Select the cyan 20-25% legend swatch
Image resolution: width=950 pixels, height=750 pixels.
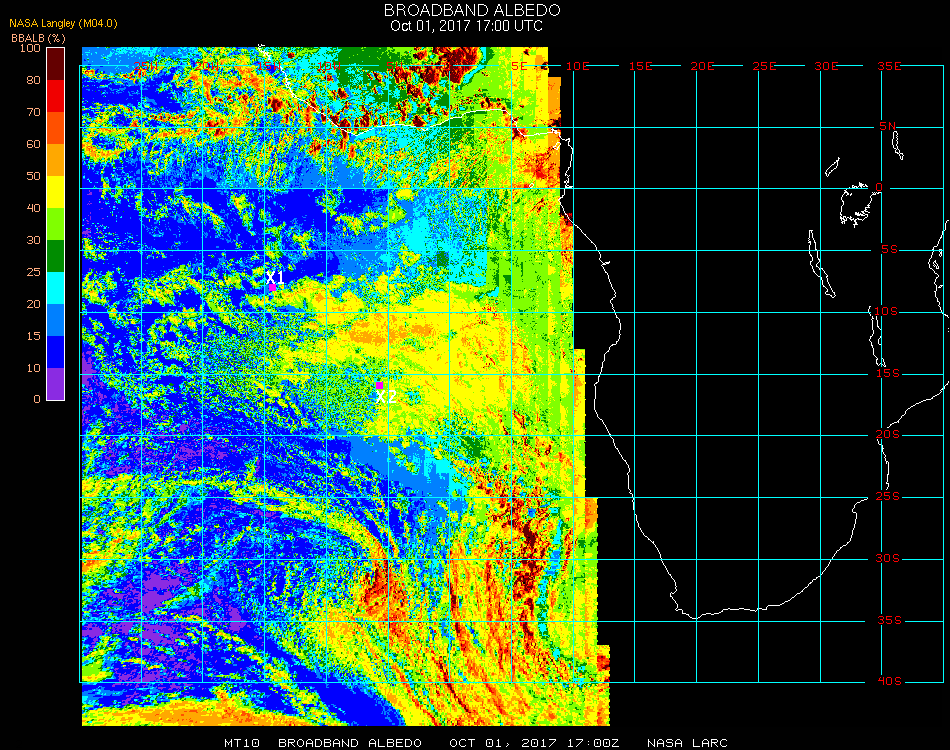pos(55,288)
